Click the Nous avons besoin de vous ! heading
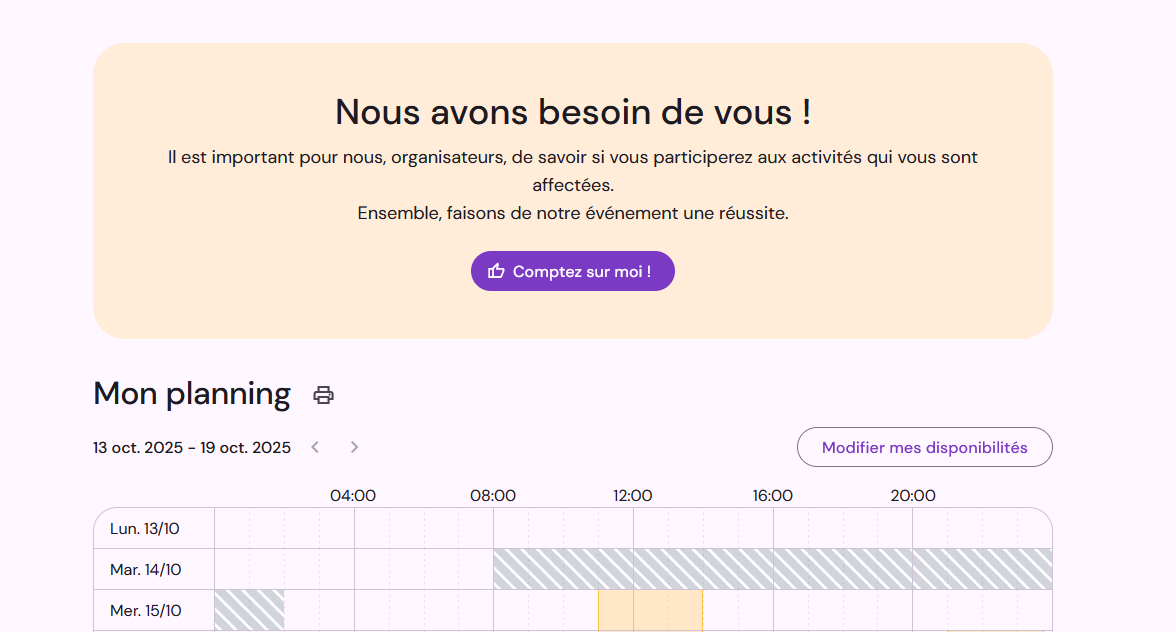 pos(572,112)
